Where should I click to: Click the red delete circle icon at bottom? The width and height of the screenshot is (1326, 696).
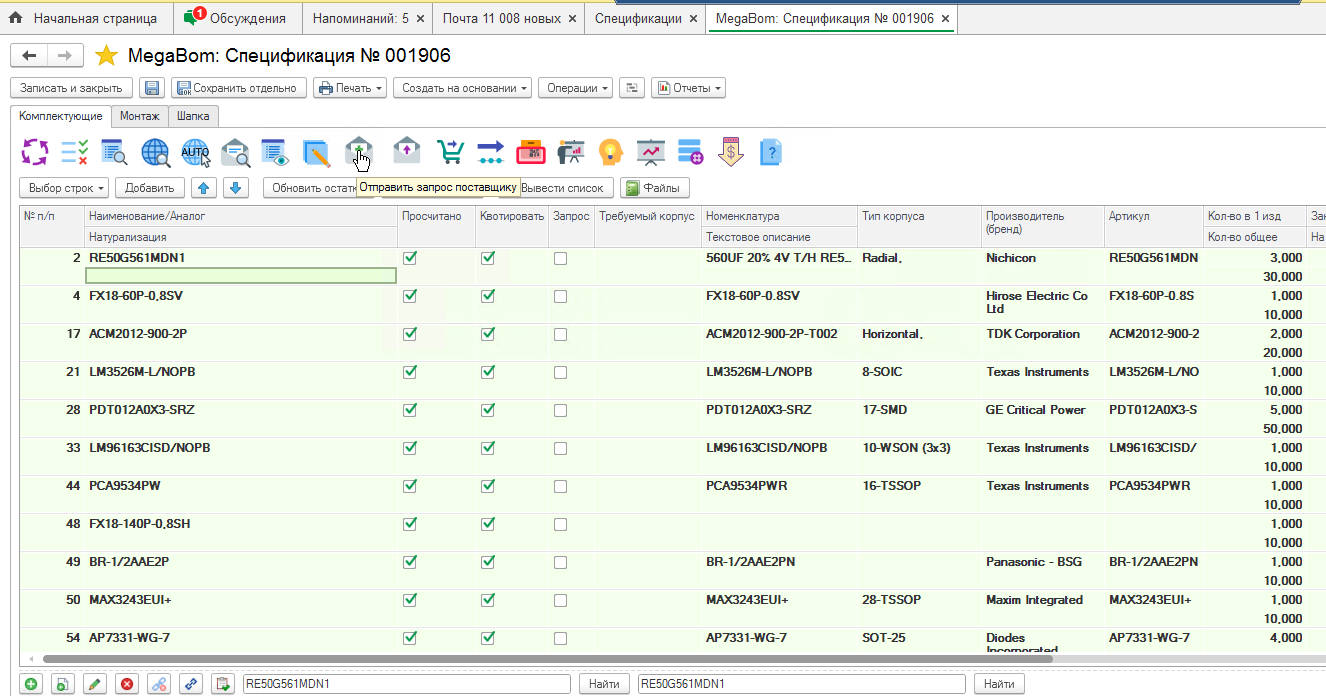pyautogui.click(x=127, y=684)
